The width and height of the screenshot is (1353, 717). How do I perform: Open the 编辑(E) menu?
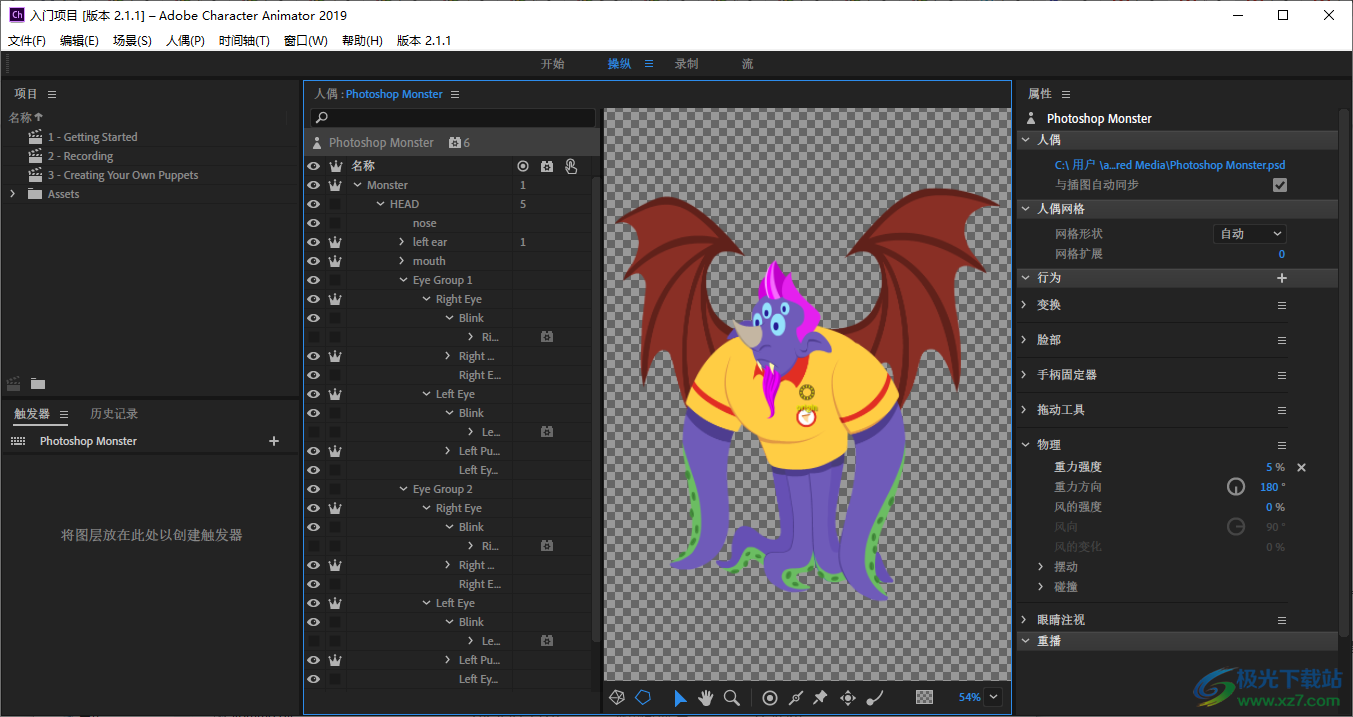coord(79,41)
